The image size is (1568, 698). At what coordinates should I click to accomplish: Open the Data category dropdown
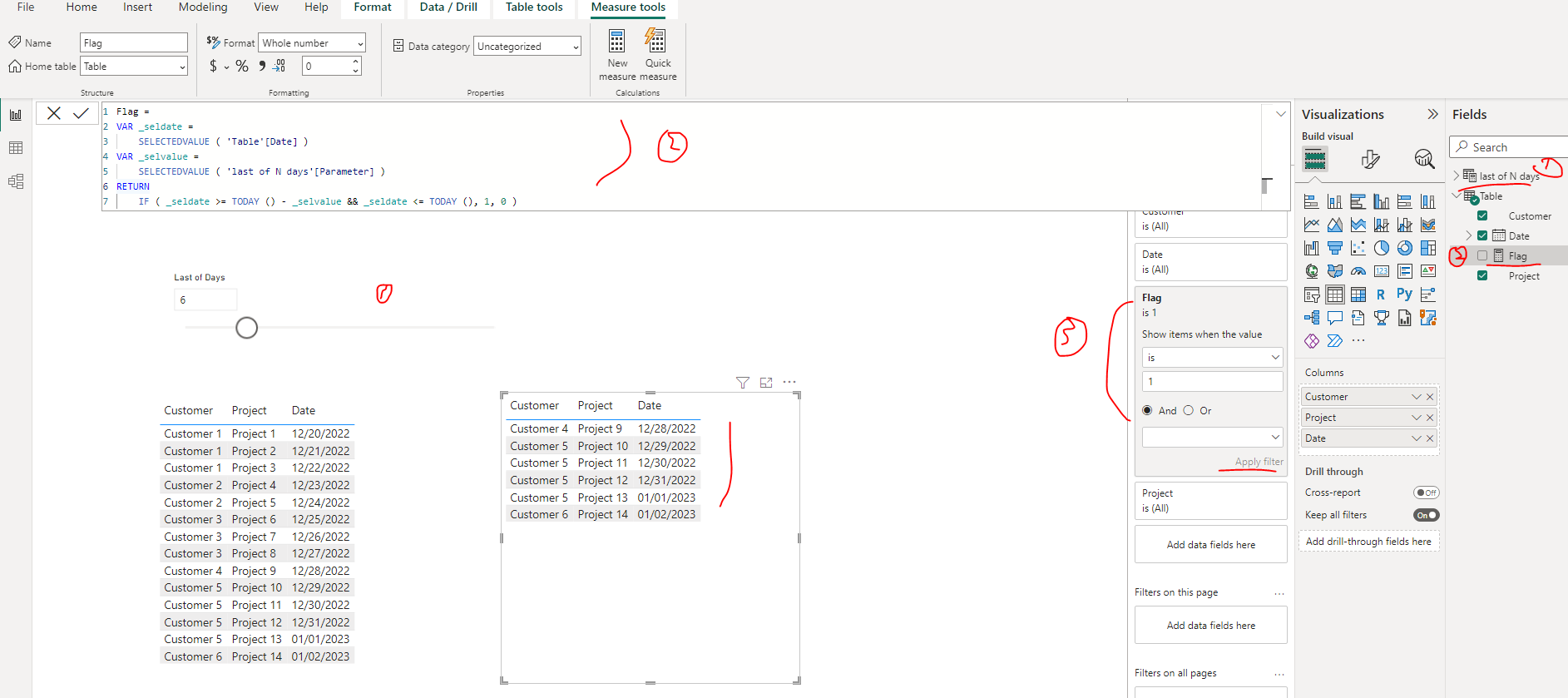click(527, 47)
